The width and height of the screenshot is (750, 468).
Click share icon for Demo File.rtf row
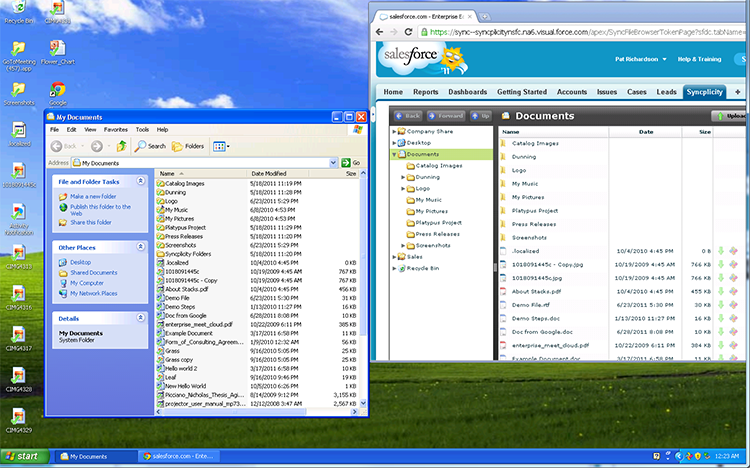(x=733, y=304)
